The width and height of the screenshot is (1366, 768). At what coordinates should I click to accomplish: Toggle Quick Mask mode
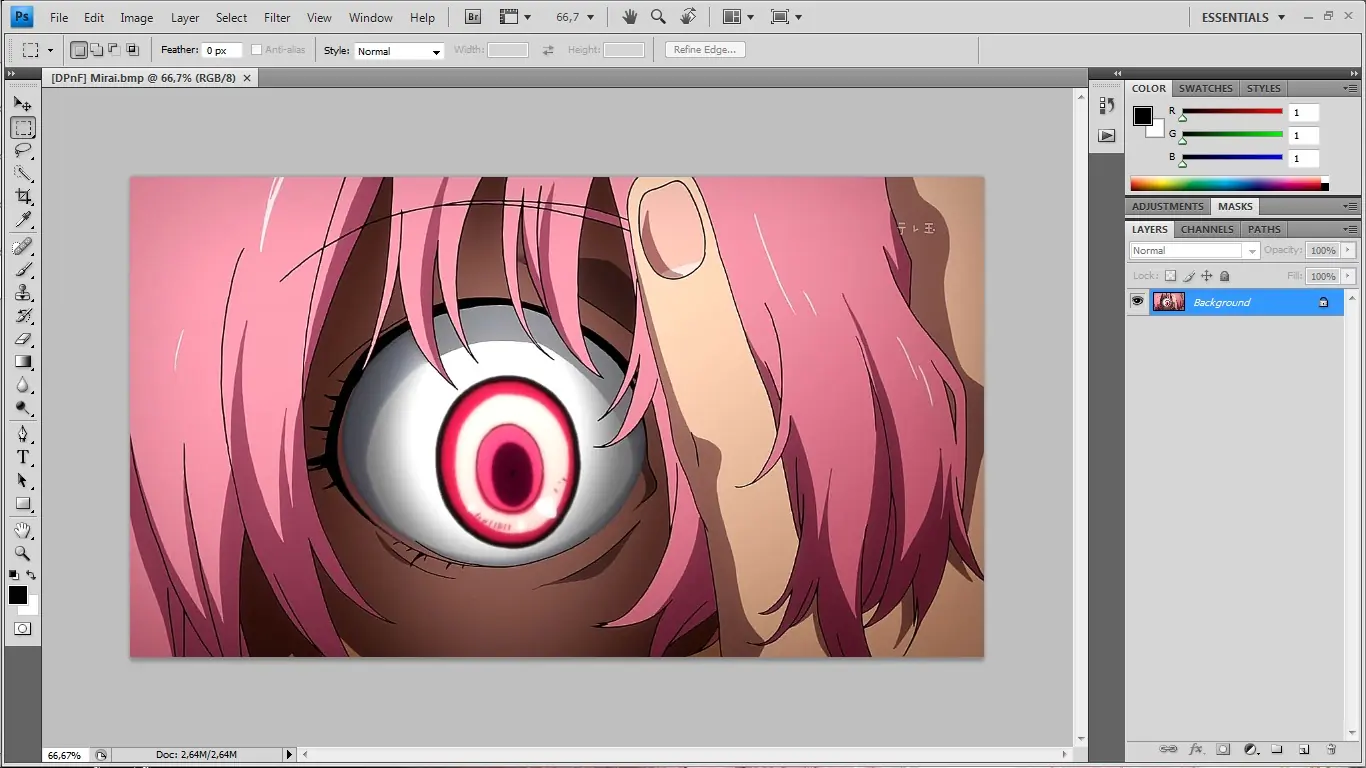(x=22, y=629)
